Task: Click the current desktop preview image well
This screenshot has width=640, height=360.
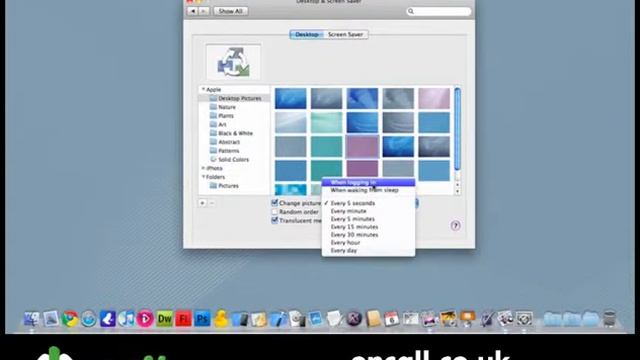Action: pyautogui.click(x=233, y=62)
